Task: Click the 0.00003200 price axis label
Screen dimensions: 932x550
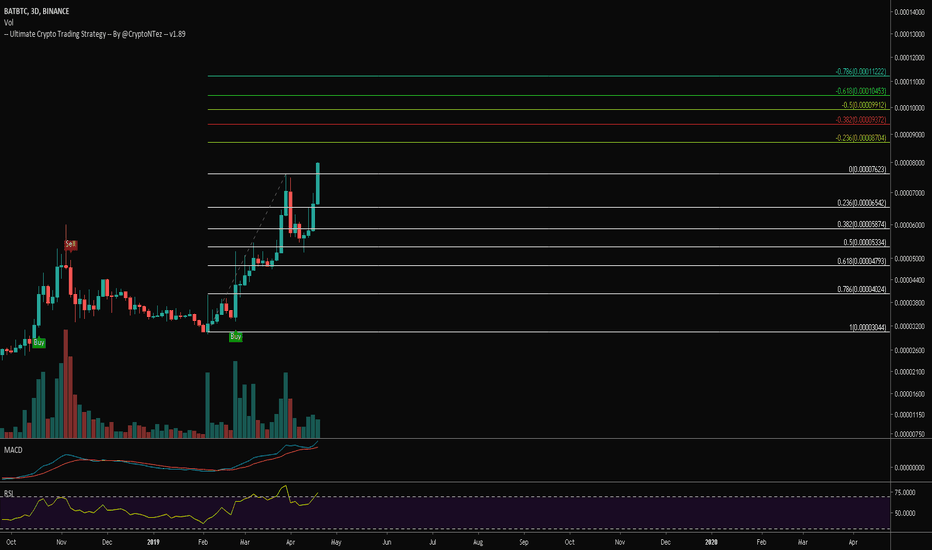Action: pos(909,326)
